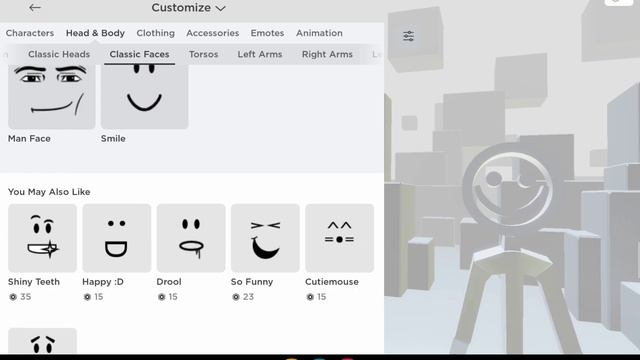640x360 pixels.
Task: Click the Happy :D name
Action: tap(103, 282)
